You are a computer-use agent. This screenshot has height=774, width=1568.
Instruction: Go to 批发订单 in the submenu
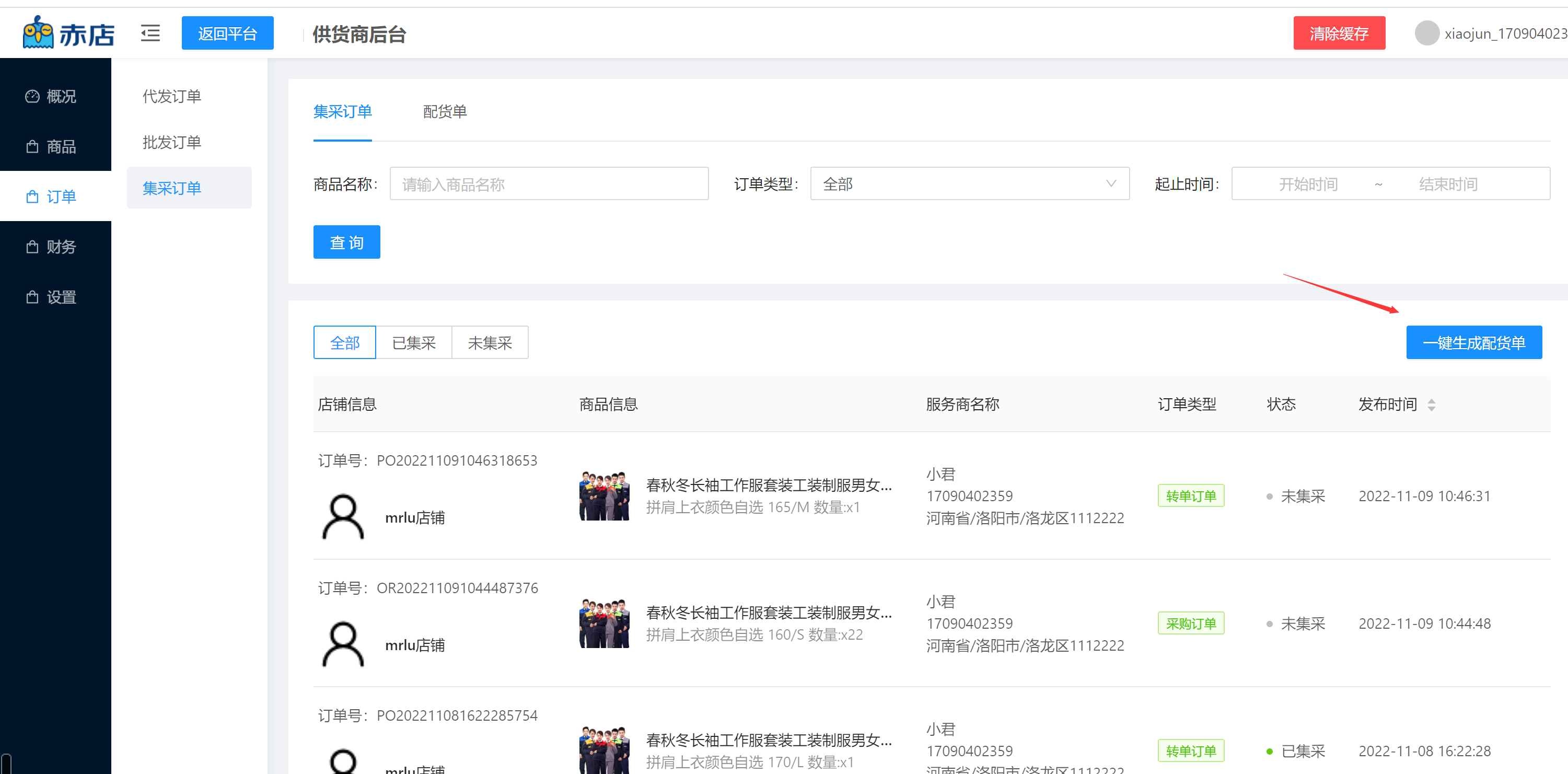coord(189,142)
